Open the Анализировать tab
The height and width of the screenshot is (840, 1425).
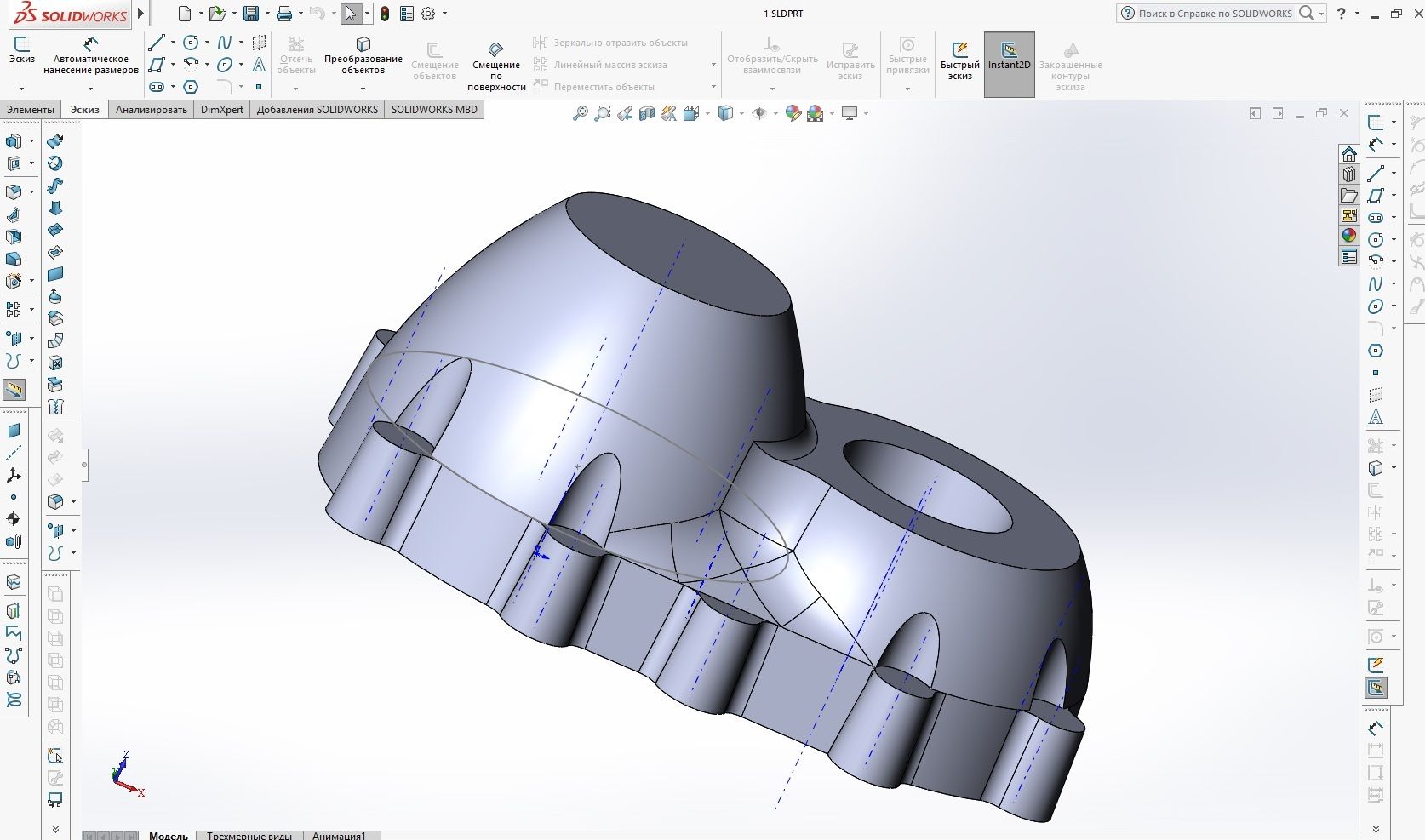point(151,110)
